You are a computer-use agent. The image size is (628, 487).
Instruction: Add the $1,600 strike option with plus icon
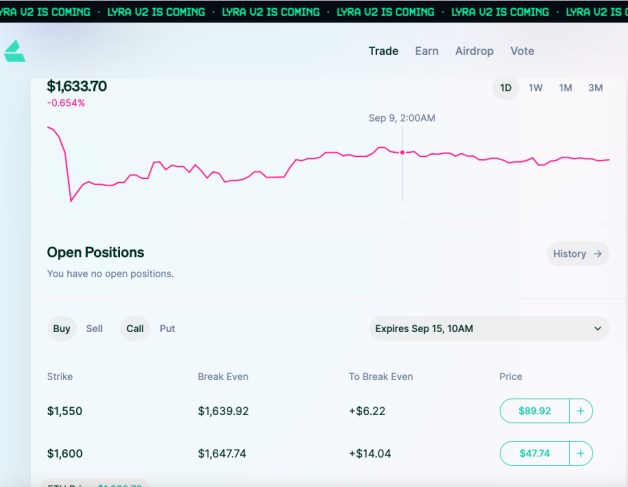(x=580, y=453)
